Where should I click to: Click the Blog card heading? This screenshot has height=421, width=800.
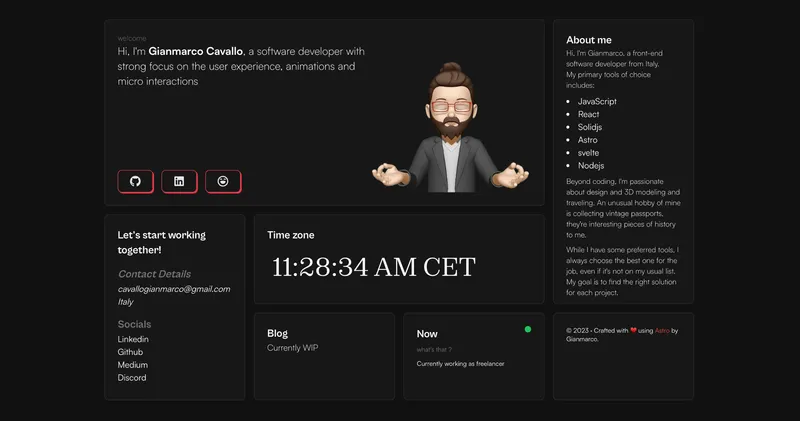[277, 333]
